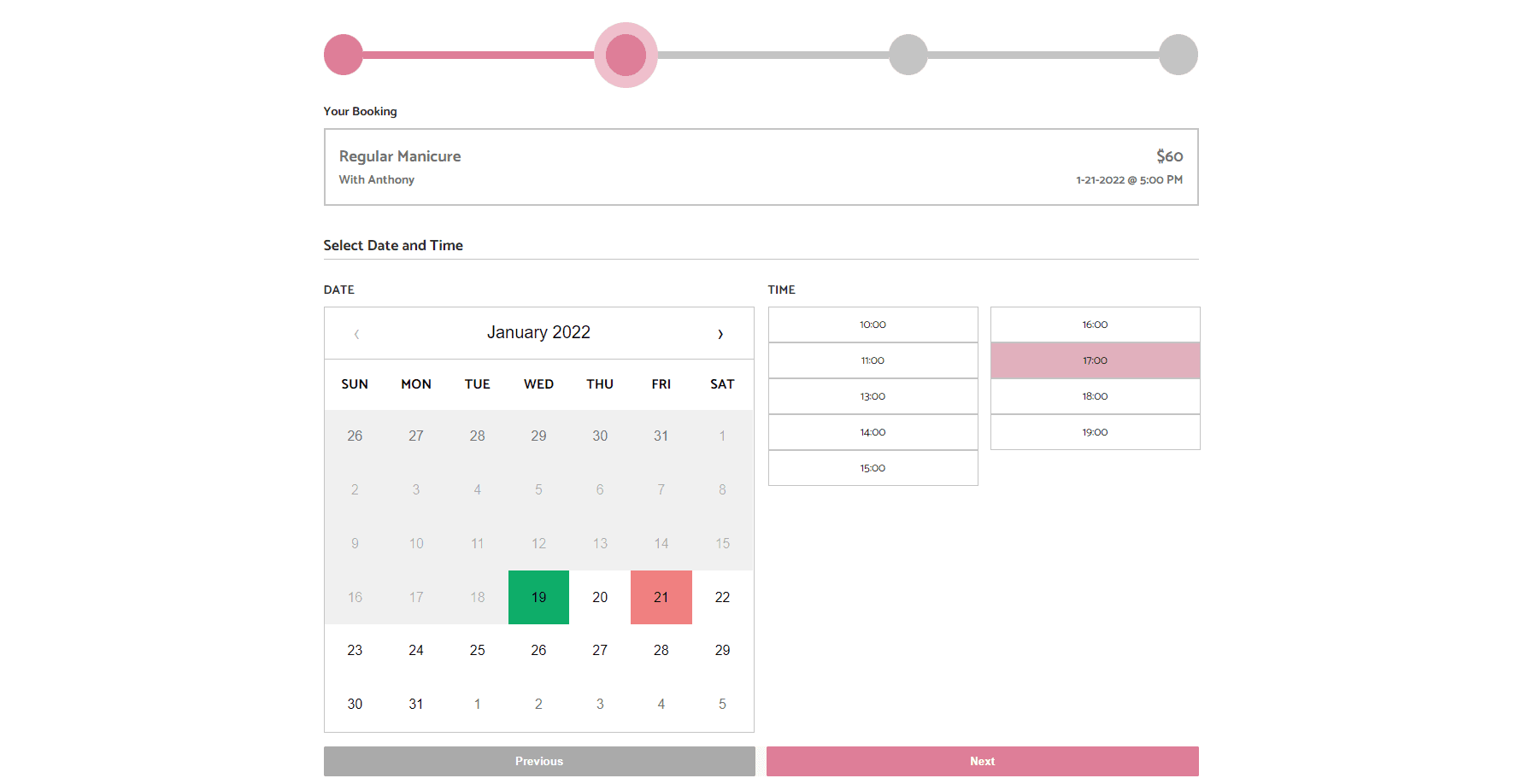This screenshot has height=784, width=1516.
Task: Click the Next button
Action: (x=983, y=761)
